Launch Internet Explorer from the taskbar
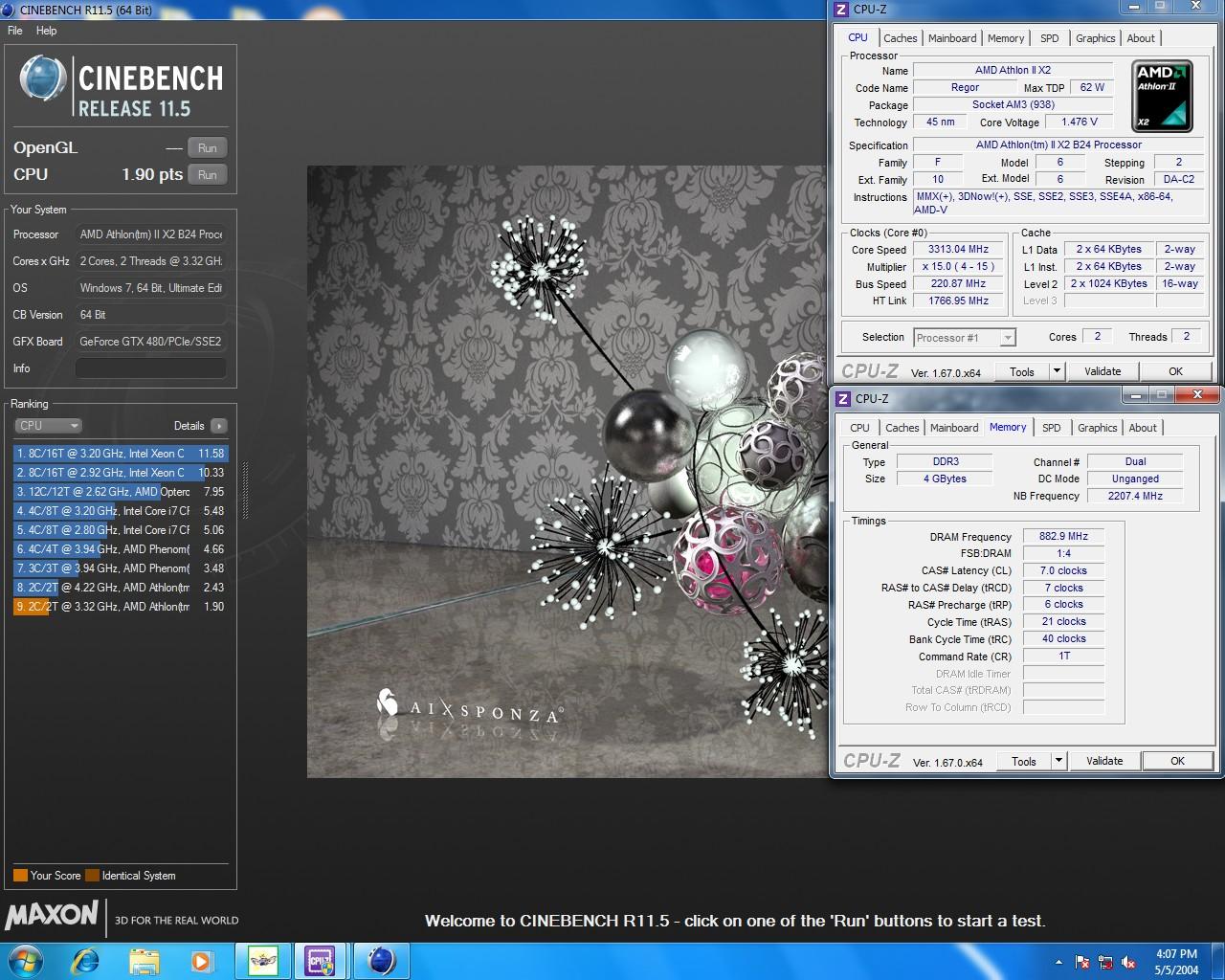 (x=86, y=961)
